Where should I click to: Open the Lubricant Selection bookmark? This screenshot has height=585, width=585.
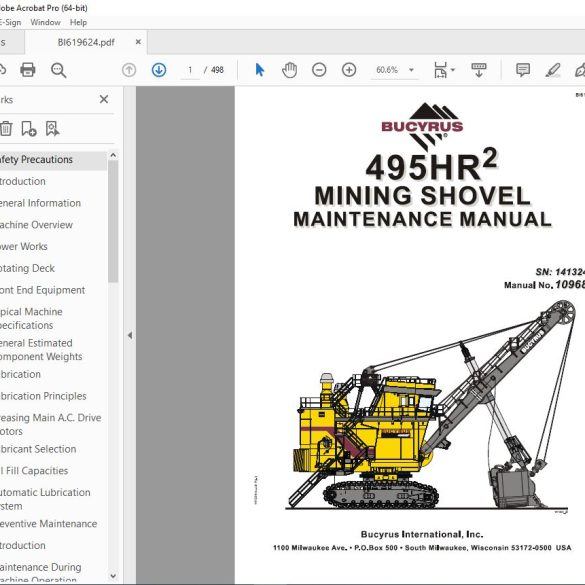click(x=38, y=449)
